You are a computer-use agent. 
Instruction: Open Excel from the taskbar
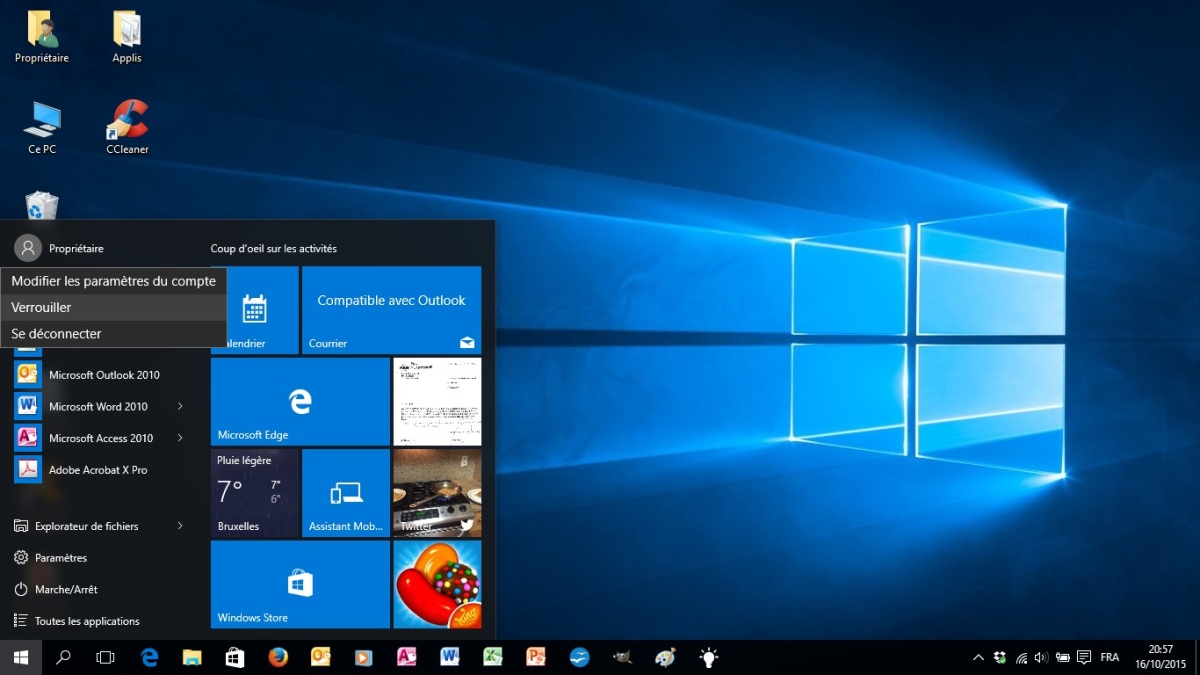[x=493, y=657]
